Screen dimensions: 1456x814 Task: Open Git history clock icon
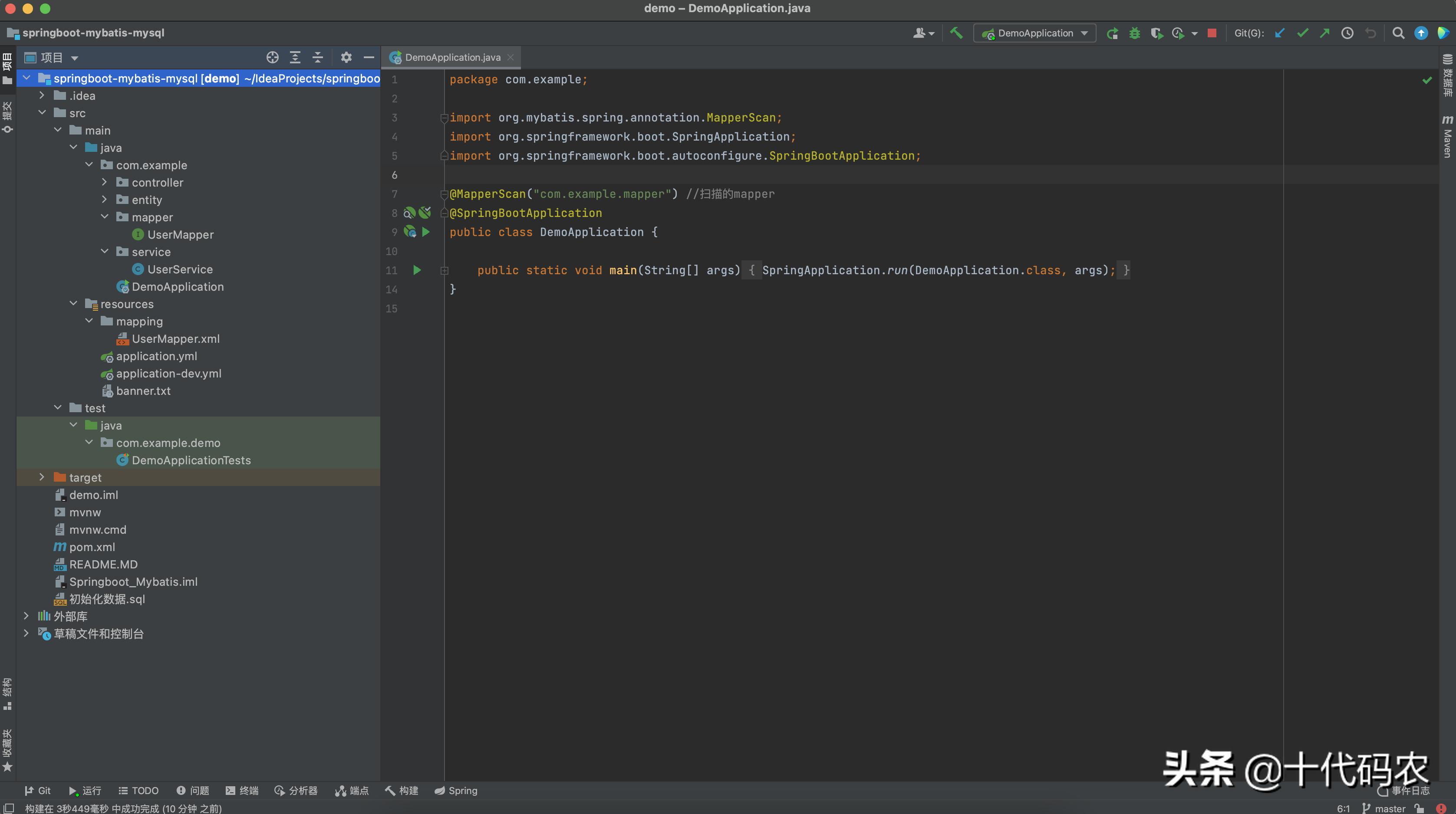click(x=1347, y=33)
